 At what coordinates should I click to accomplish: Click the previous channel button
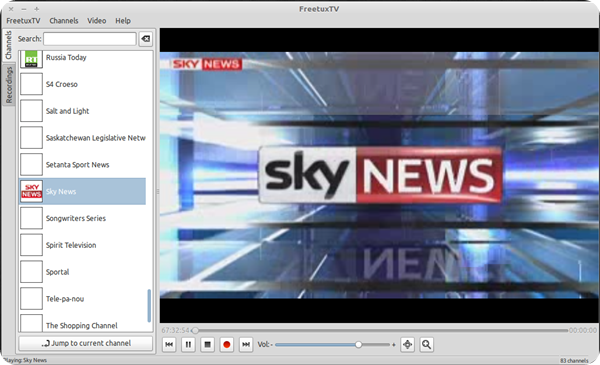[x=169, y=345]
